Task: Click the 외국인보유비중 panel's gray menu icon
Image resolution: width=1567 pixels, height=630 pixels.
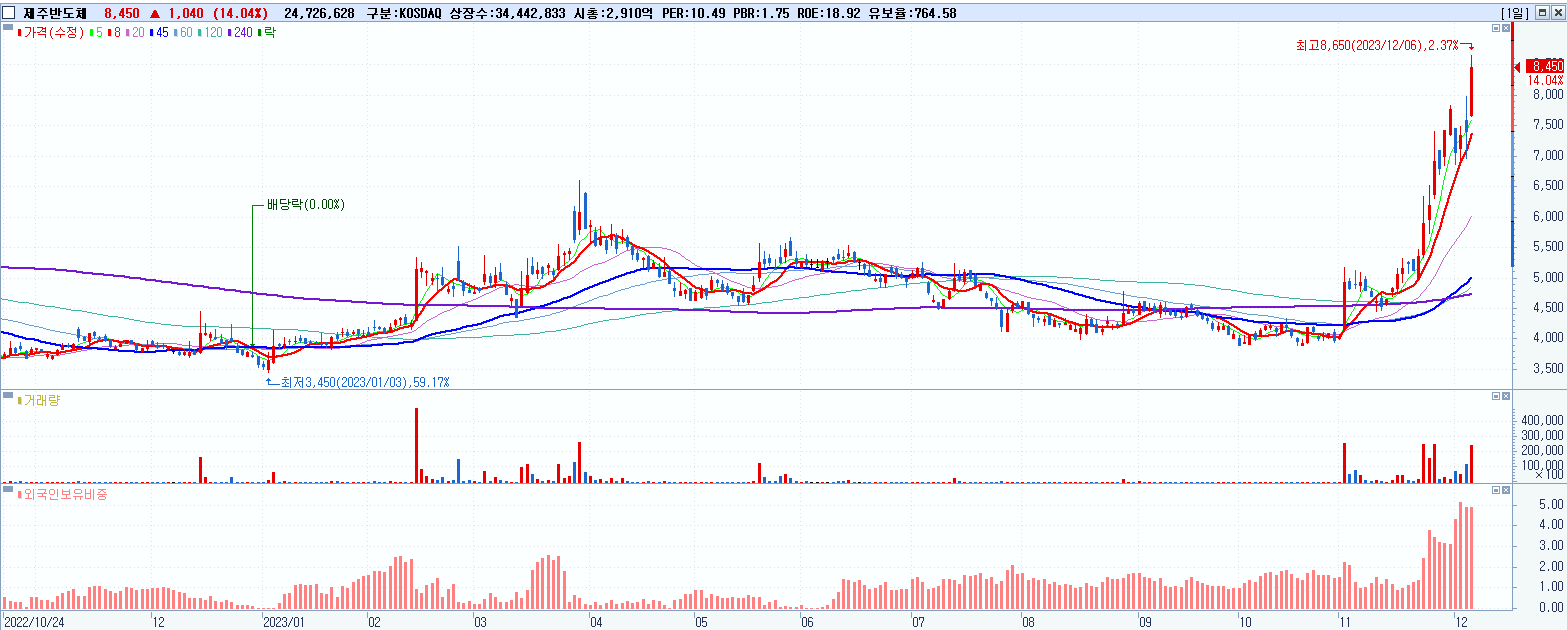Action: point(8,489)
